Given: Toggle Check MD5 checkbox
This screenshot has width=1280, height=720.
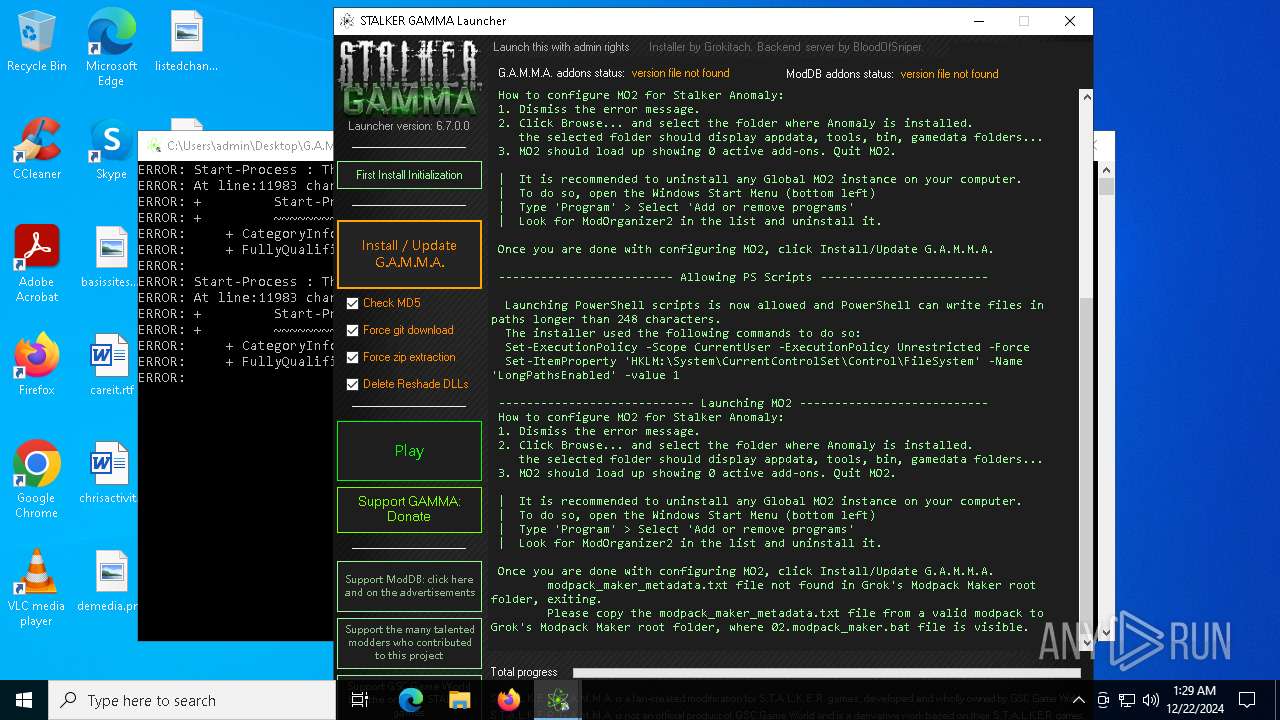Looking at the screenshot, I should pyautogui.click(x=352, y=303).
